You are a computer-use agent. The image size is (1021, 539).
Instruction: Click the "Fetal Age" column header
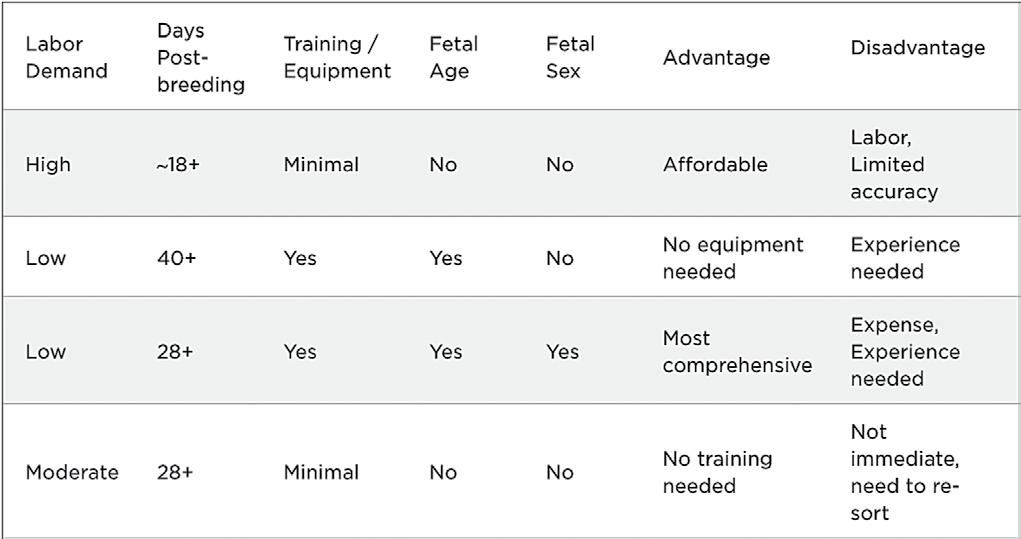click(x=453, y=58)
